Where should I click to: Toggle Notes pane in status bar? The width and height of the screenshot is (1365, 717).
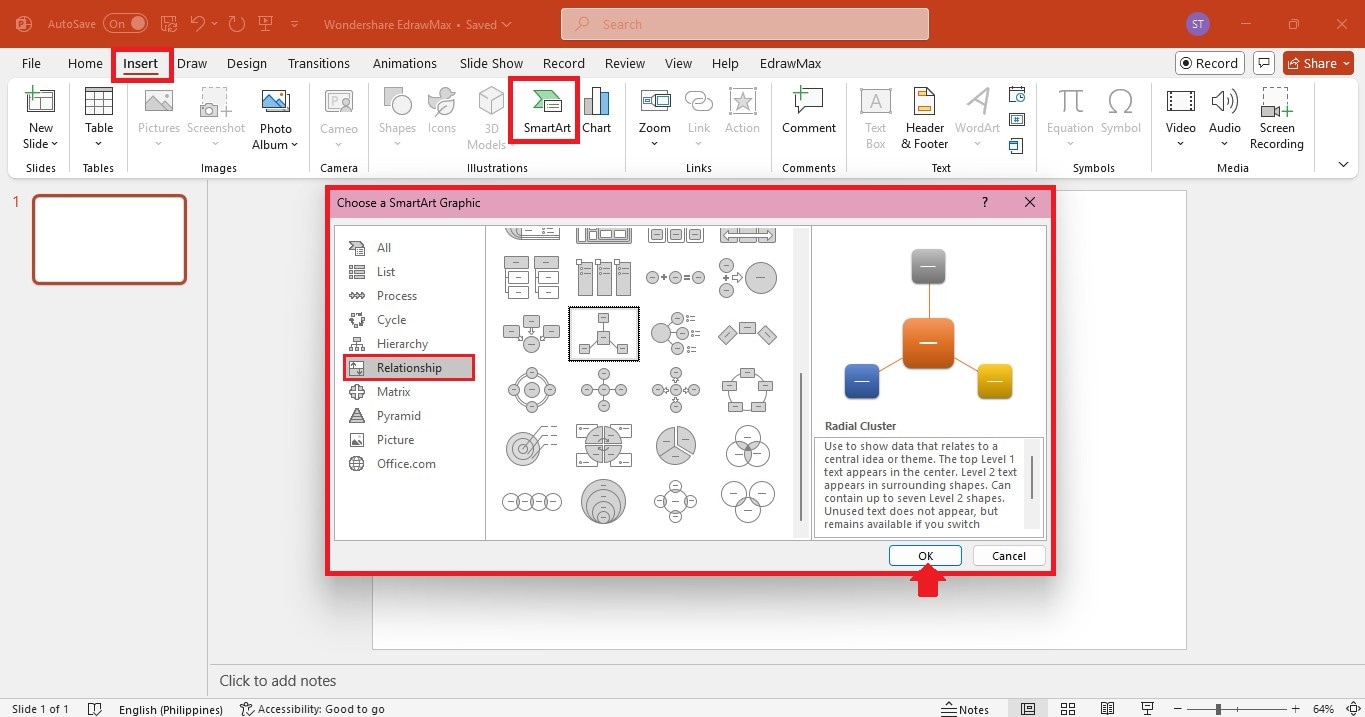(x=966, y=709)
